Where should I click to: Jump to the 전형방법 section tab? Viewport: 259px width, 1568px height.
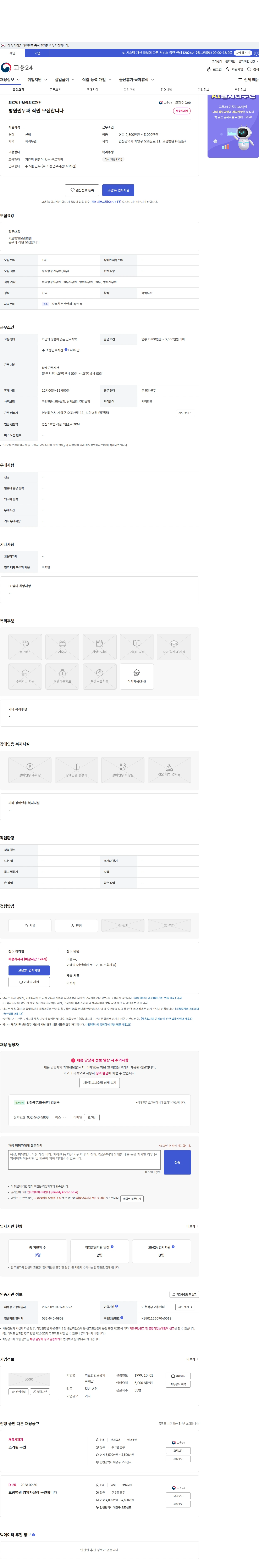click(x=166, y=89)
